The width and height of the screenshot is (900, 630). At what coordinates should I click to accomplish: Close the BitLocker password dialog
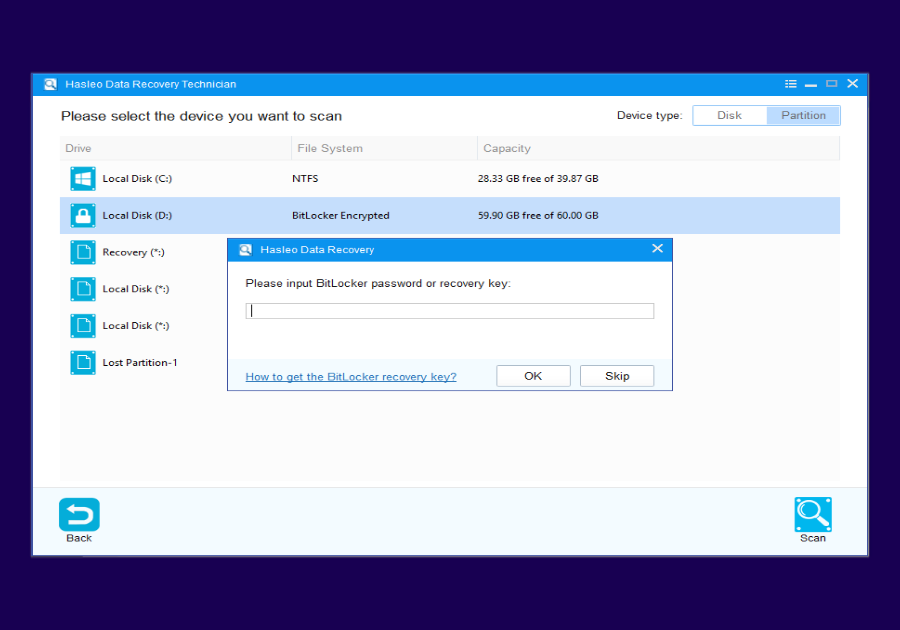coord(657,248)
